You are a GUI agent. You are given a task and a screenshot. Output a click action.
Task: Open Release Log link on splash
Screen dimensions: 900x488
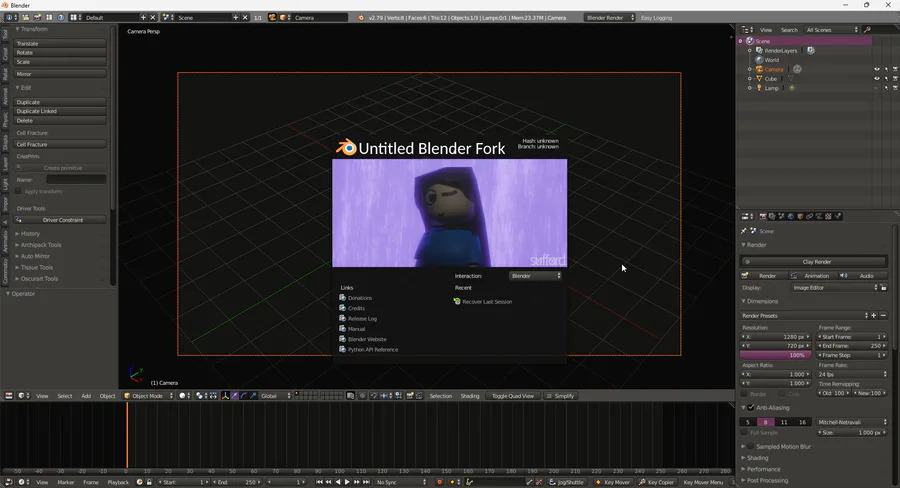[x=362, y=319]
